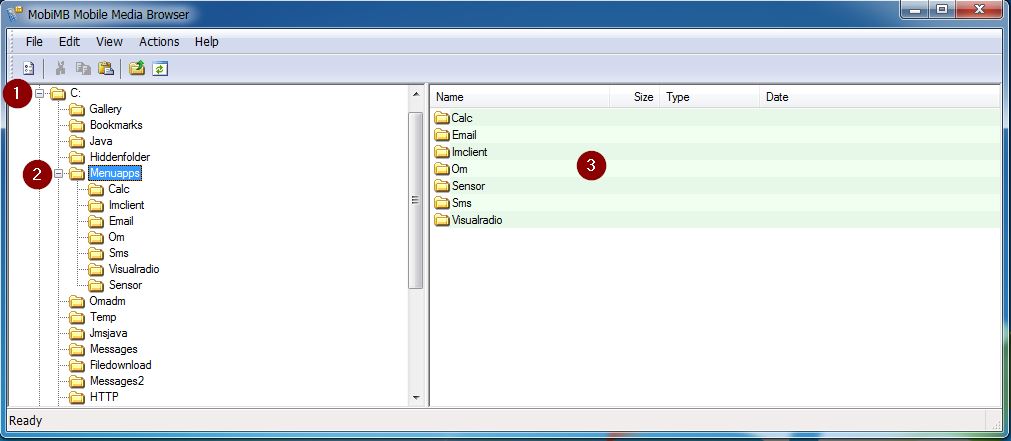The image size is (1011, 441).
Task: Sort by the Date column header
Action: (x=879, y=97)
